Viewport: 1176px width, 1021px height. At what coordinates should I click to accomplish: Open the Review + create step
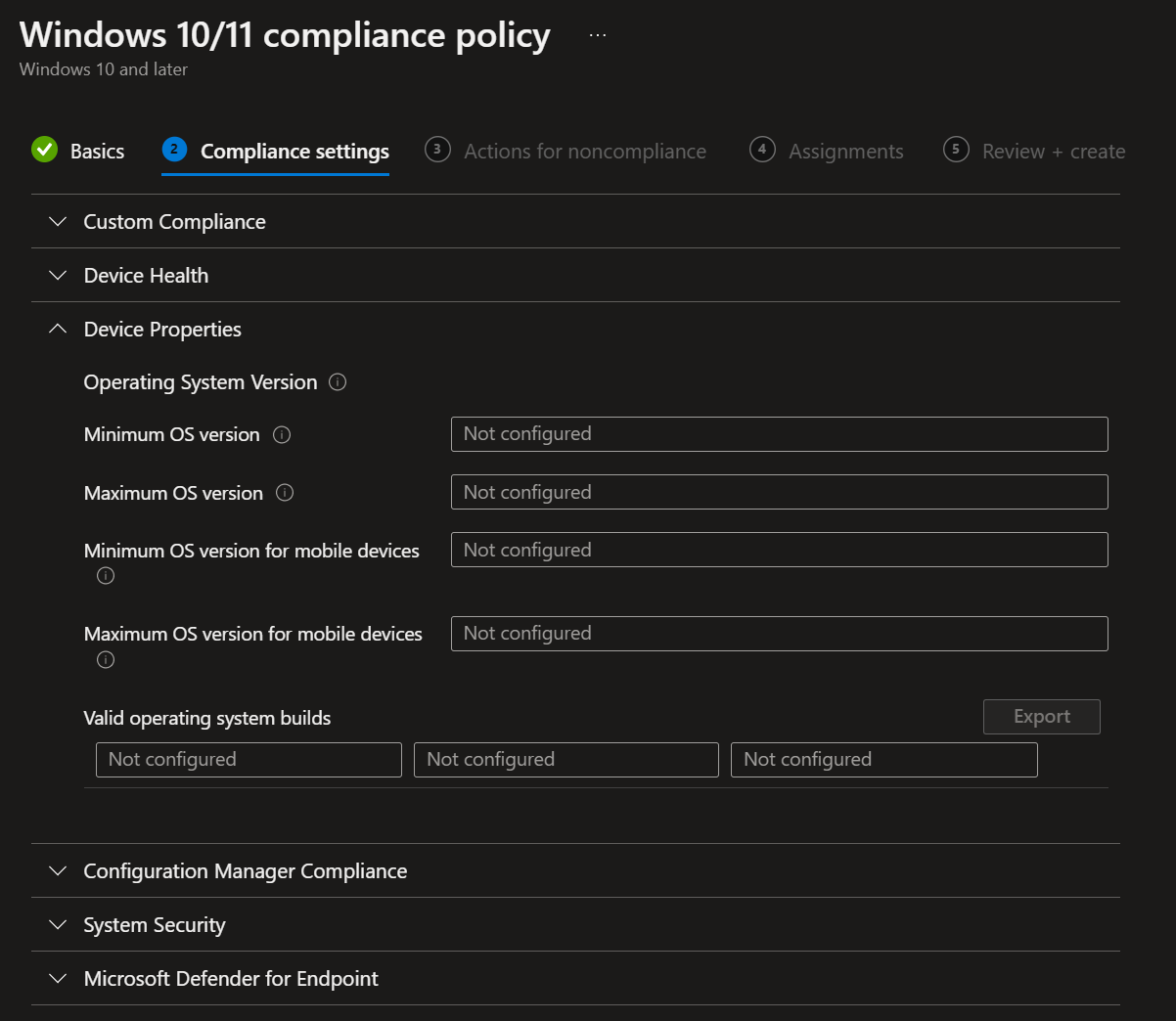tap(1052, 151)
